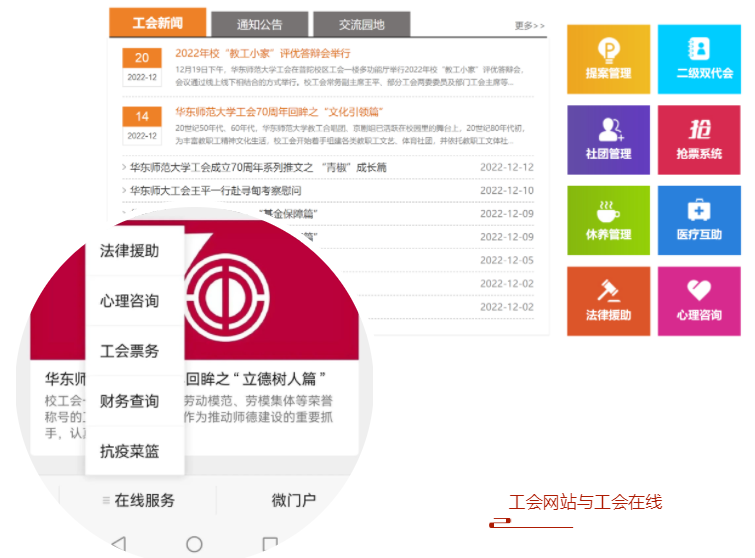Open article 2022年校"教工小家"评优答辩会举行
The width and height of the screenshot is (755, 558).
click(x=263, y=53)
